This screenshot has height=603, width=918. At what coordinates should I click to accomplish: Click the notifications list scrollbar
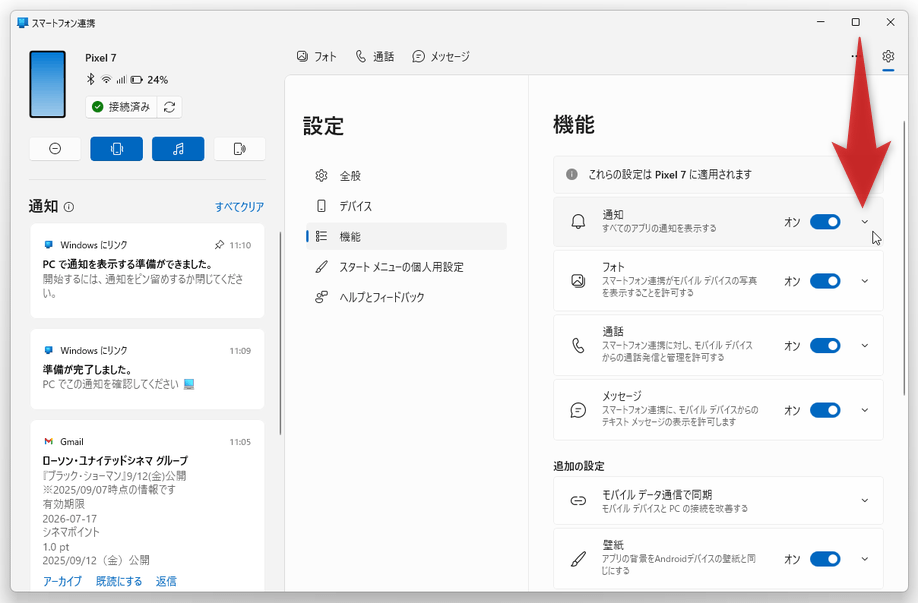(x=280, y=334)
